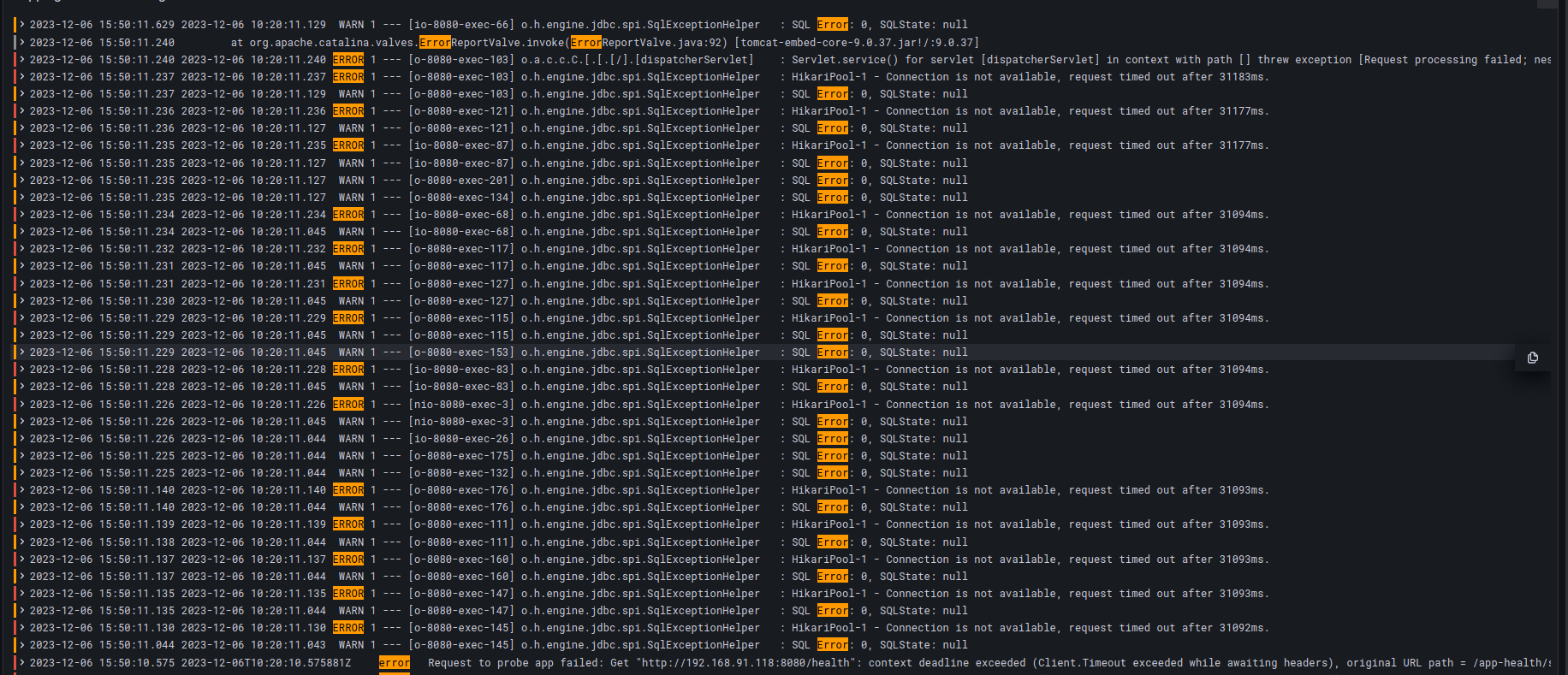
Task: Click exec-117 ERROR HikariPool-1 connection message
Action: coord(1030,249)
